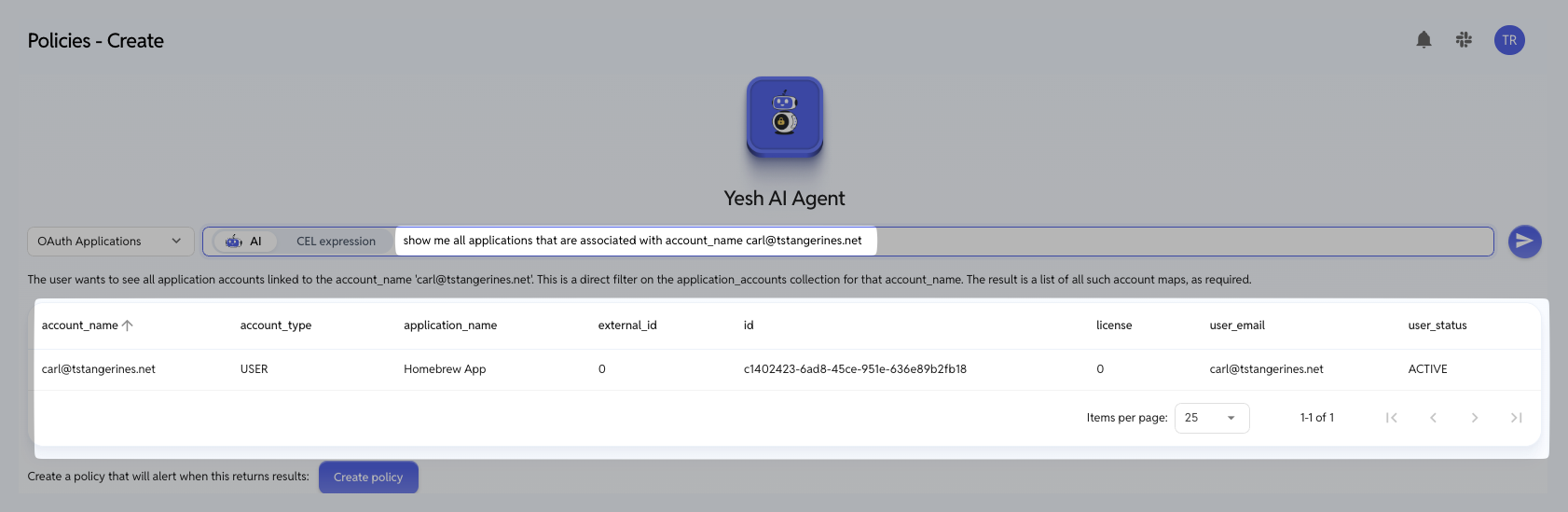Image resolution: width=1568 pixels, height=512 pixels.
Task: Jump to the last results page
Action: click(1517, 418)
